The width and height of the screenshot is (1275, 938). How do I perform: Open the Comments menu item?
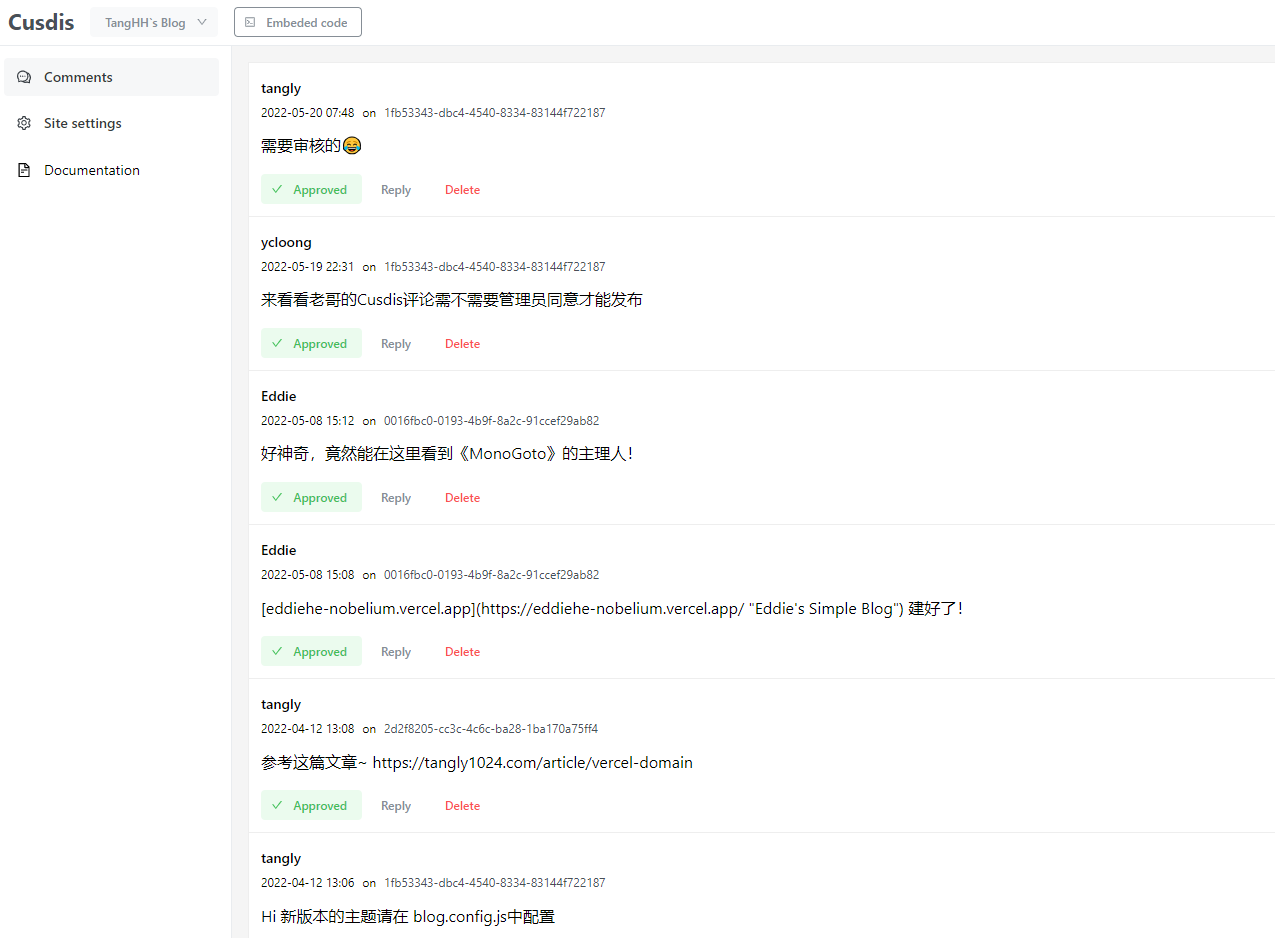[x=111, y=77]
